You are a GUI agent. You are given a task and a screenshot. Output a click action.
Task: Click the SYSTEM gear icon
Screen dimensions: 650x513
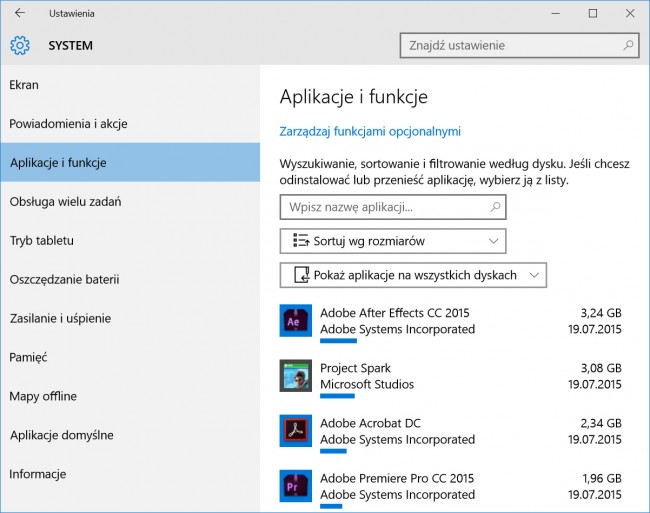20,45
